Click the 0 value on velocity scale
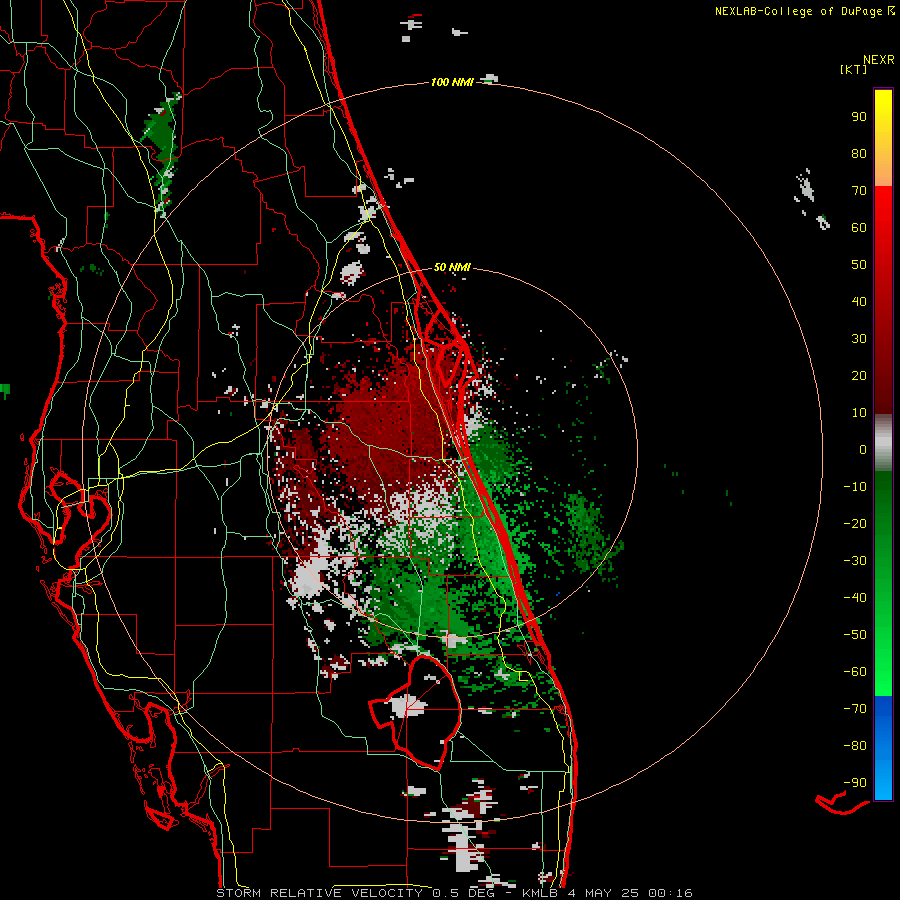The height and width of the screenshot is (900, 900). point(863,449)
